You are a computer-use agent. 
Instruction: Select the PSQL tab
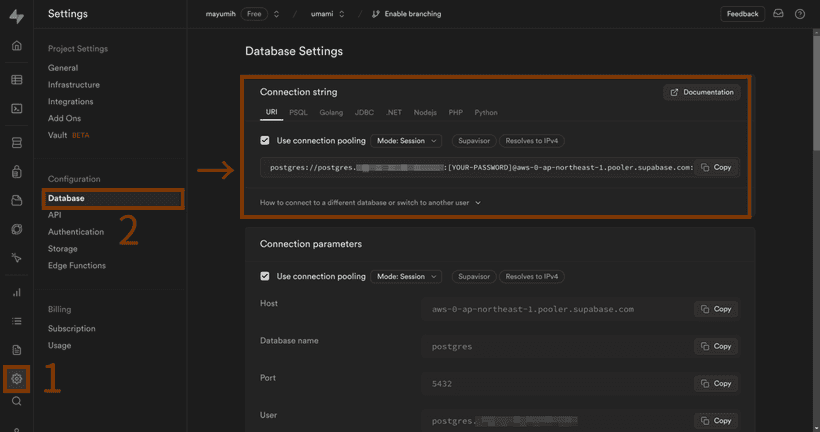click(298, 112)
